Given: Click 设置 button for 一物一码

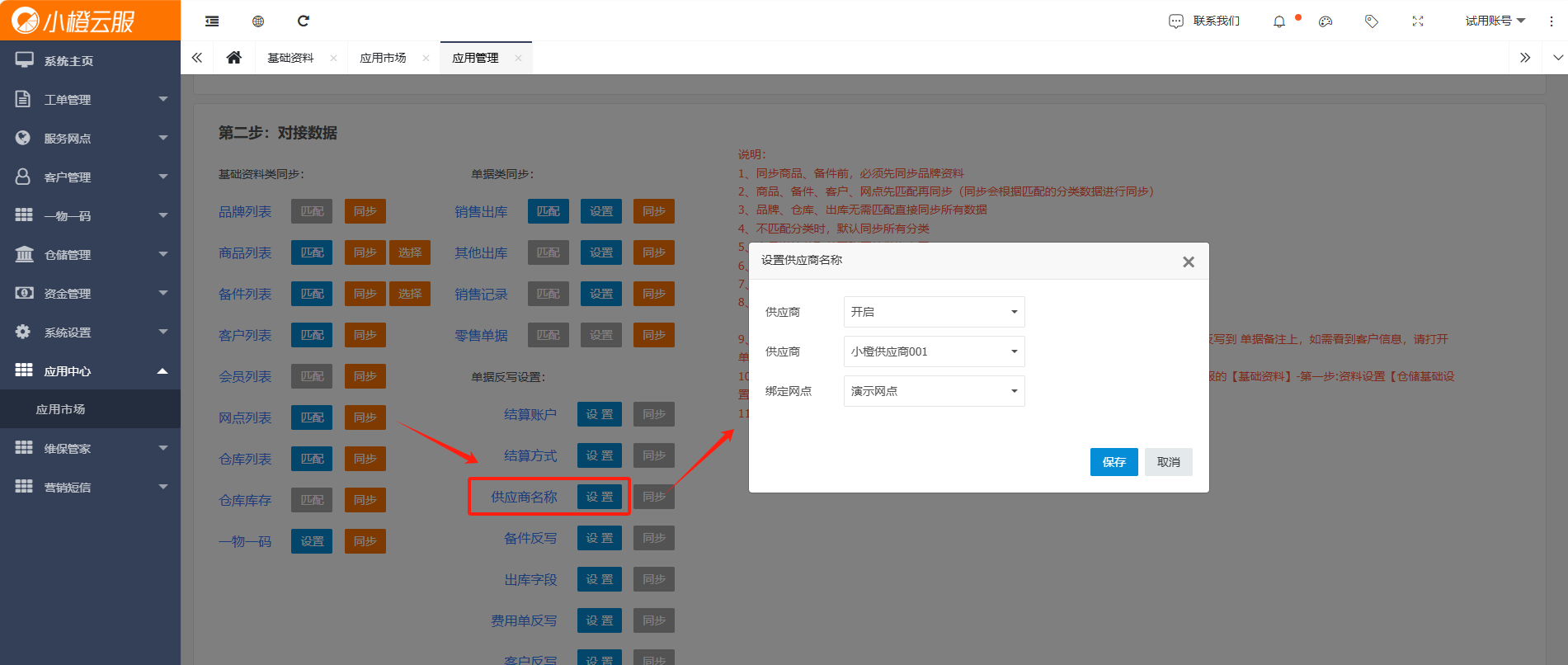Looking at the screenshot, I should click(312, 541).
